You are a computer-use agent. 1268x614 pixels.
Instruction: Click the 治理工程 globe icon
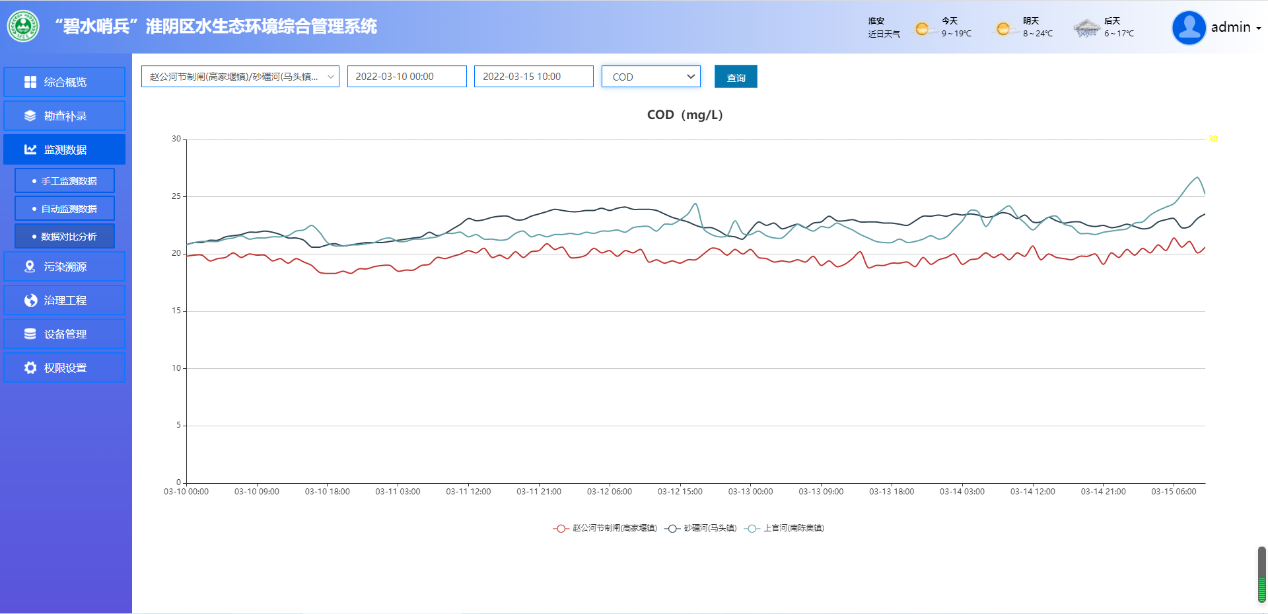(30, 300)
